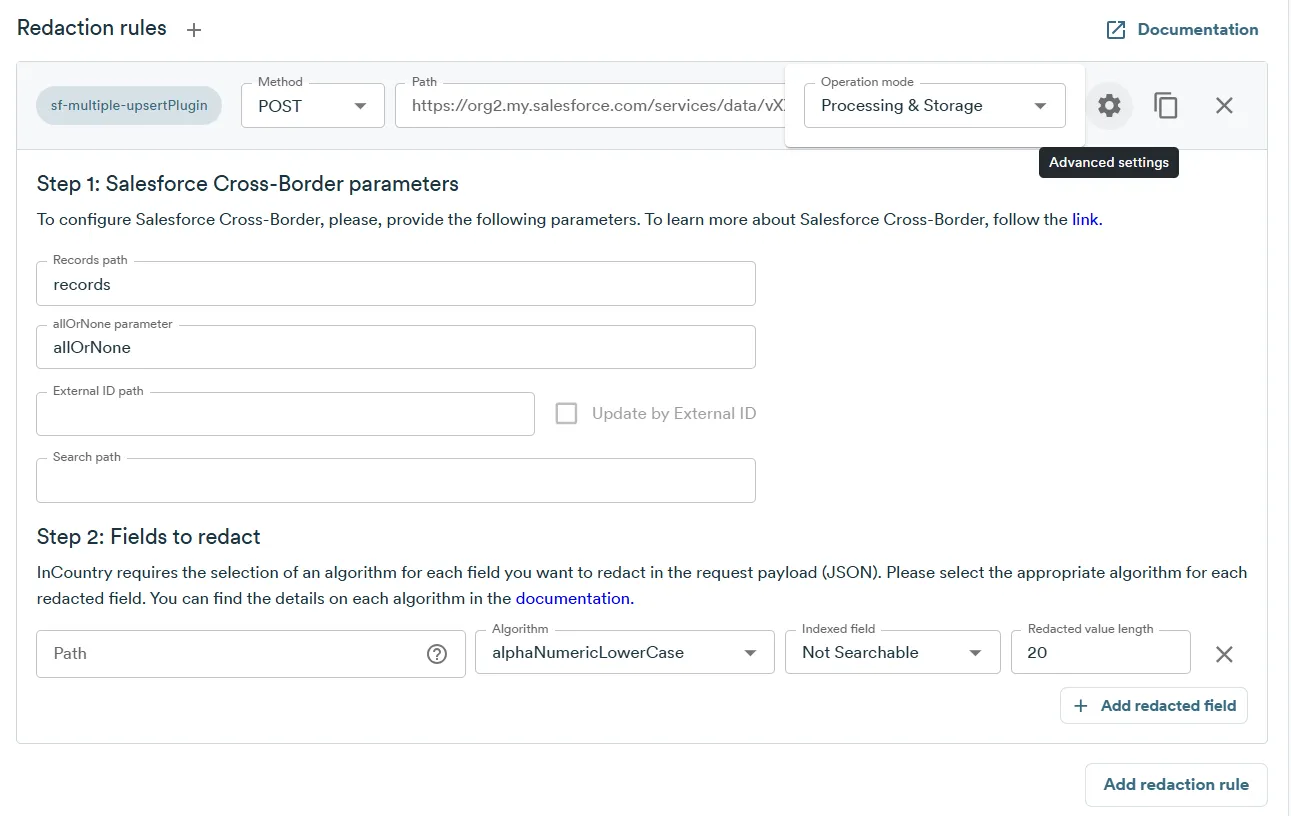
Task: Open the Operation mode dropdown
Action: pyautogui.click(x=934, y=105)
